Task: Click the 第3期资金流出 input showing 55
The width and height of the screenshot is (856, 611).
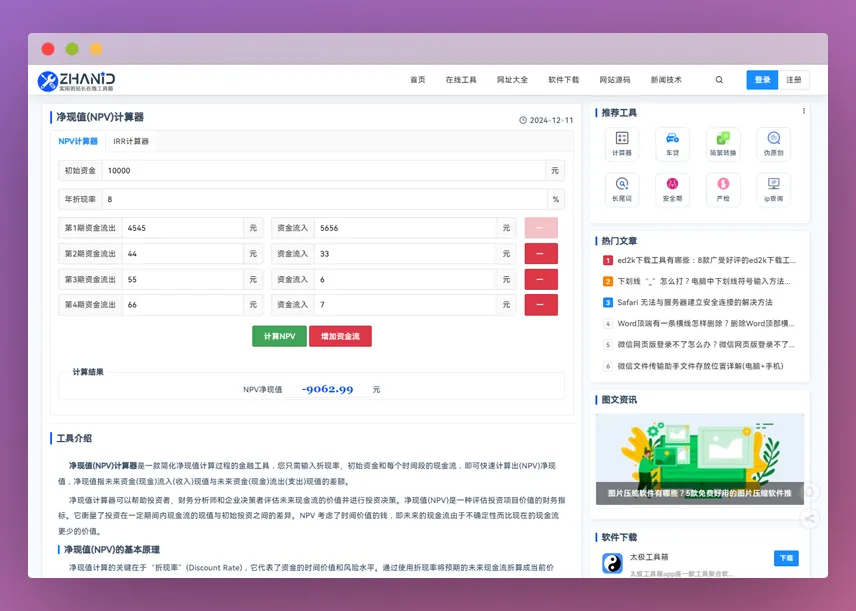Action: 182,279
